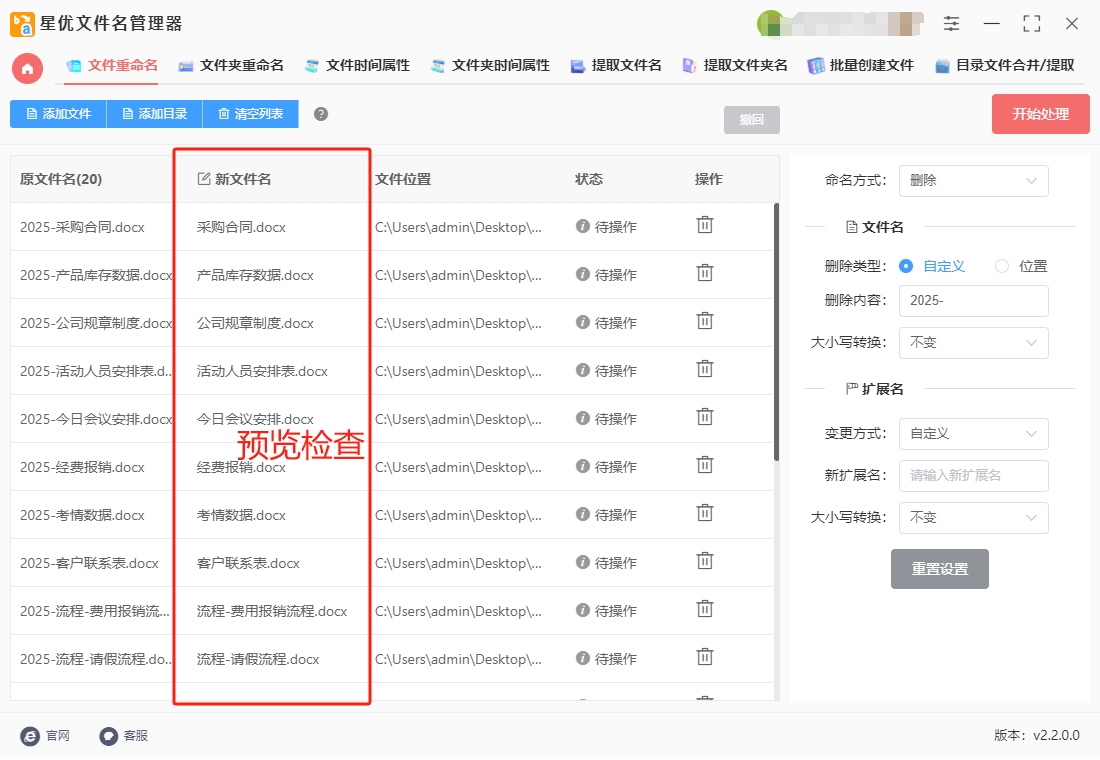The height and width of the screenshot is (760, 1100).
Task: Select the 自定义 delete type radio
Action: 906,266
